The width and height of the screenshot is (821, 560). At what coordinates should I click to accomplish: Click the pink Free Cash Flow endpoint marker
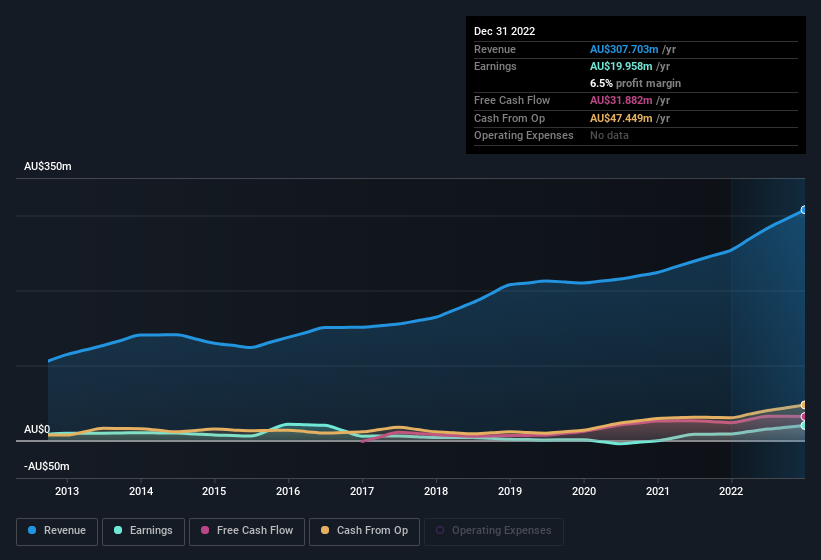click(x=804, y=416)
